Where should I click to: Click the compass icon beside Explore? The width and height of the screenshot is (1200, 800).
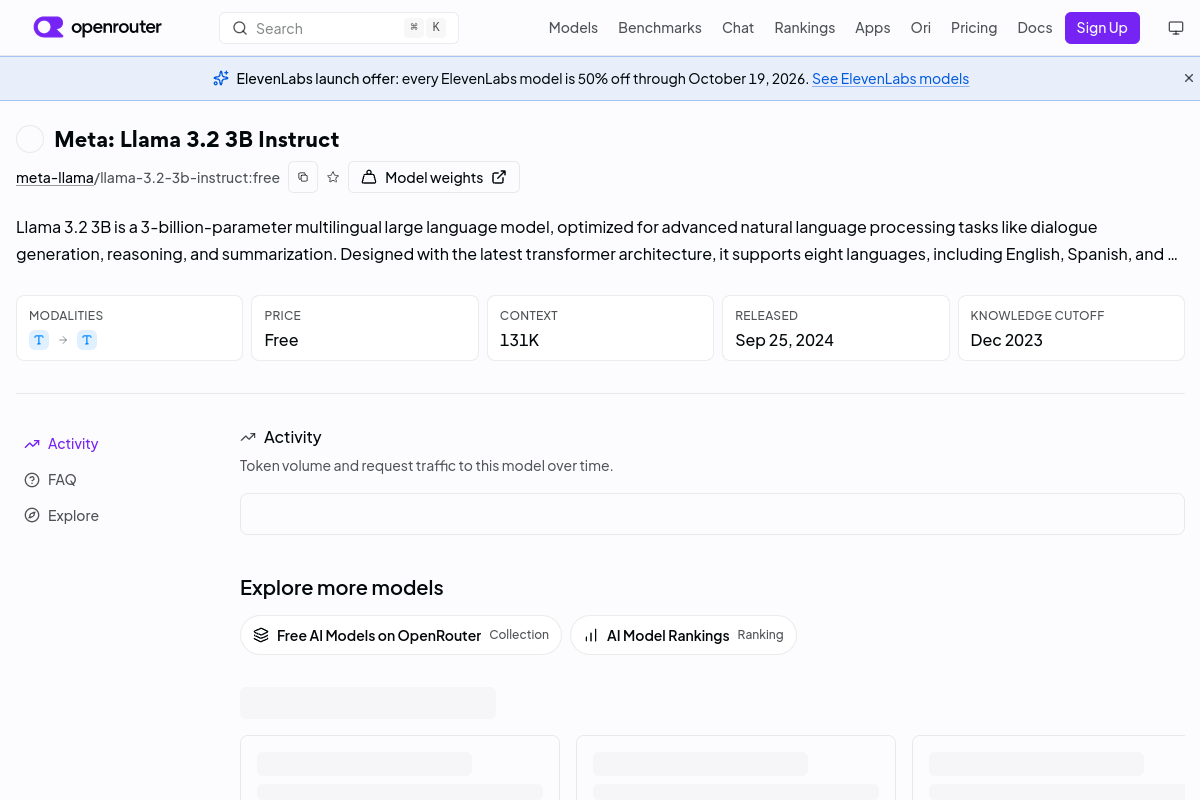coord(32,516)
